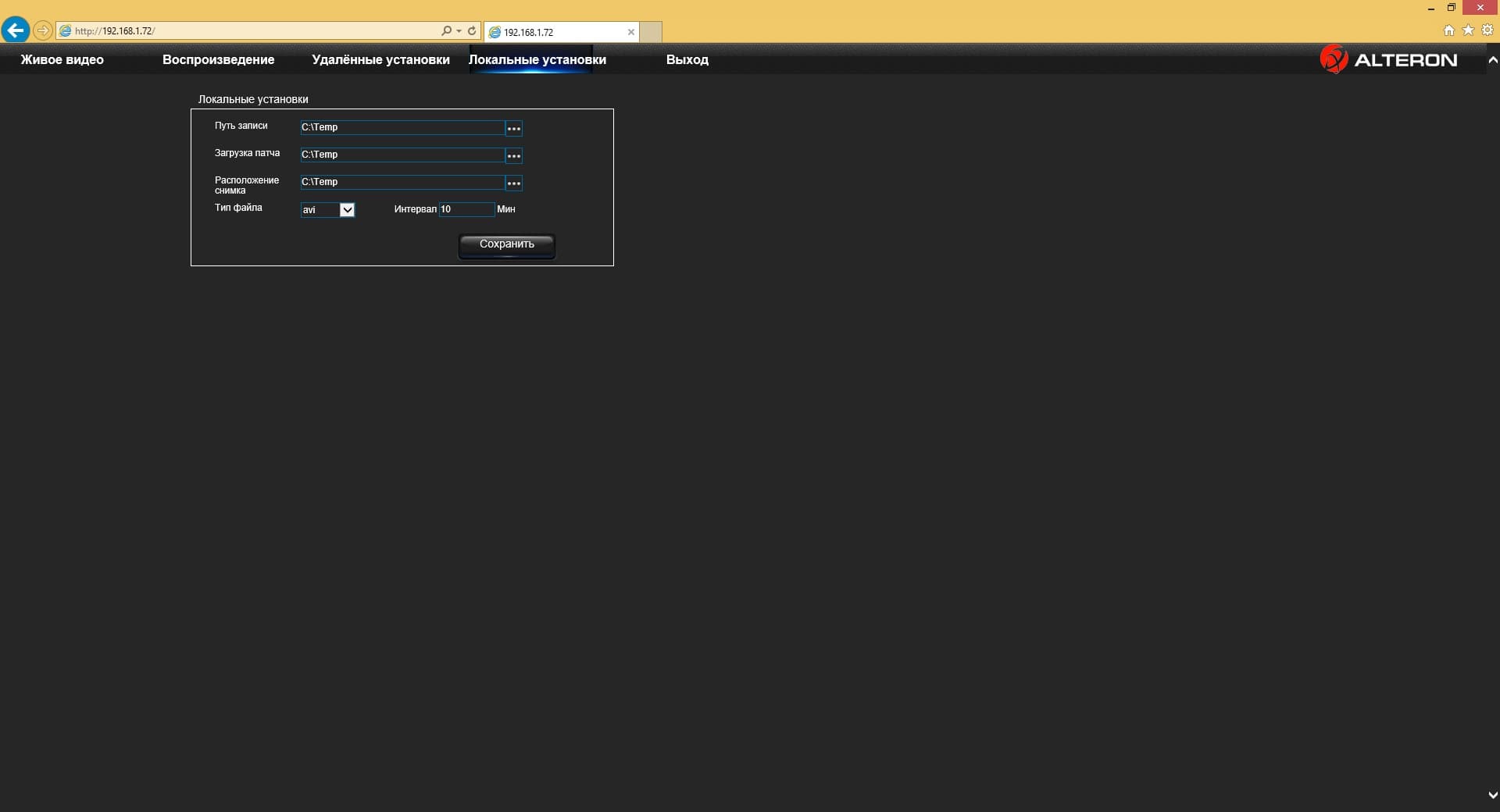This screenshot has width=1500, height=812.
Task: Minimize the browser window
Action: click(1431, 8)
